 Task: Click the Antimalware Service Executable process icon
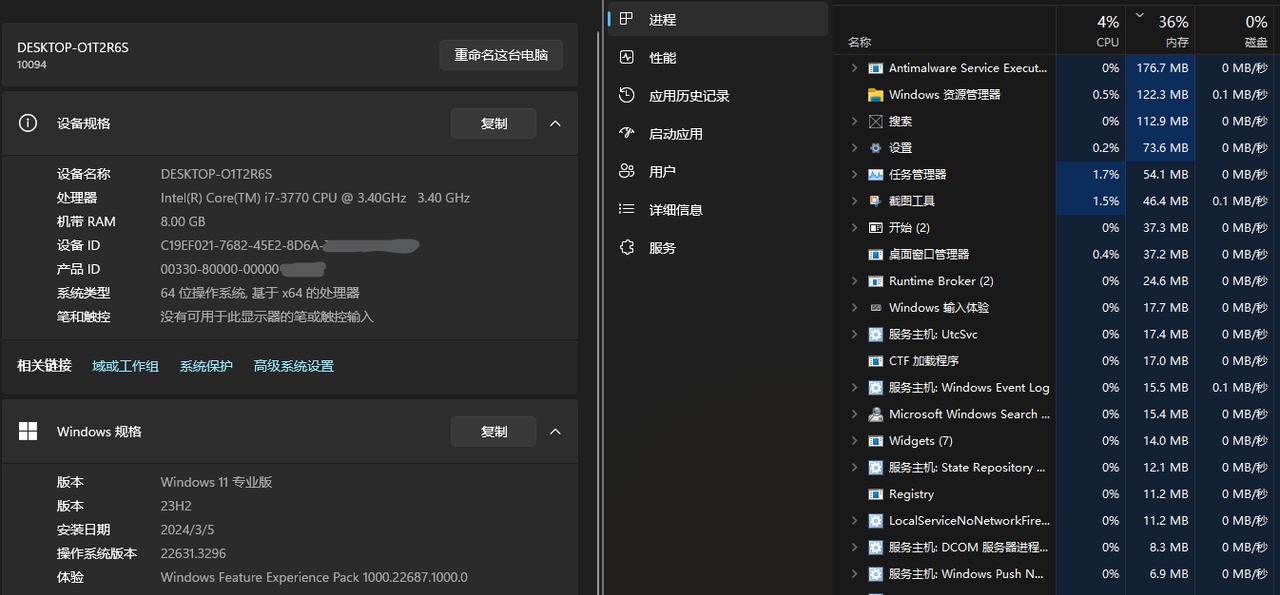(x=876, y=68)
